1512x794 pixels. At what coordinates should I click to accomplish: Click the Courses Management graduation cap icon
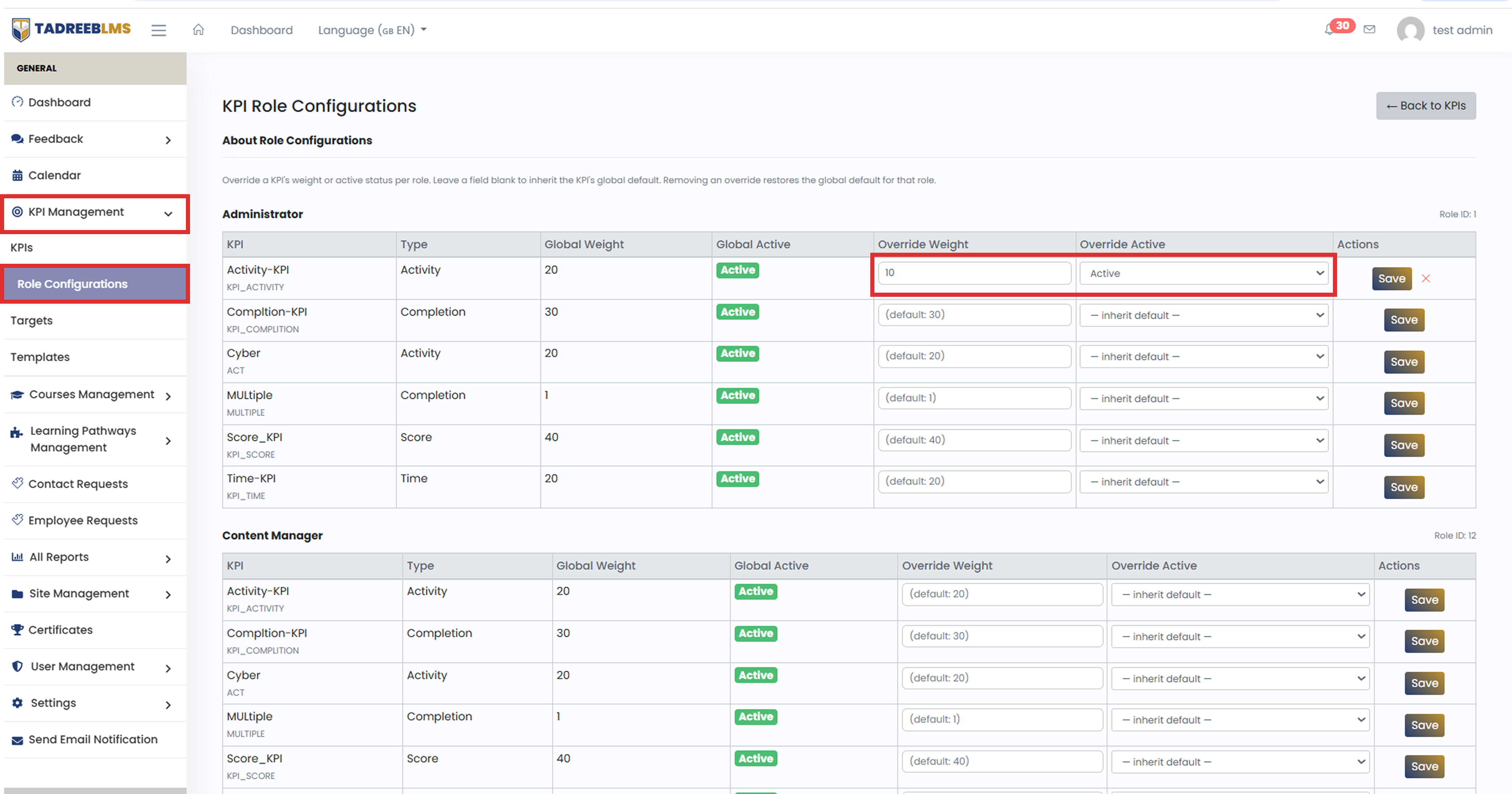pos(17,394)
